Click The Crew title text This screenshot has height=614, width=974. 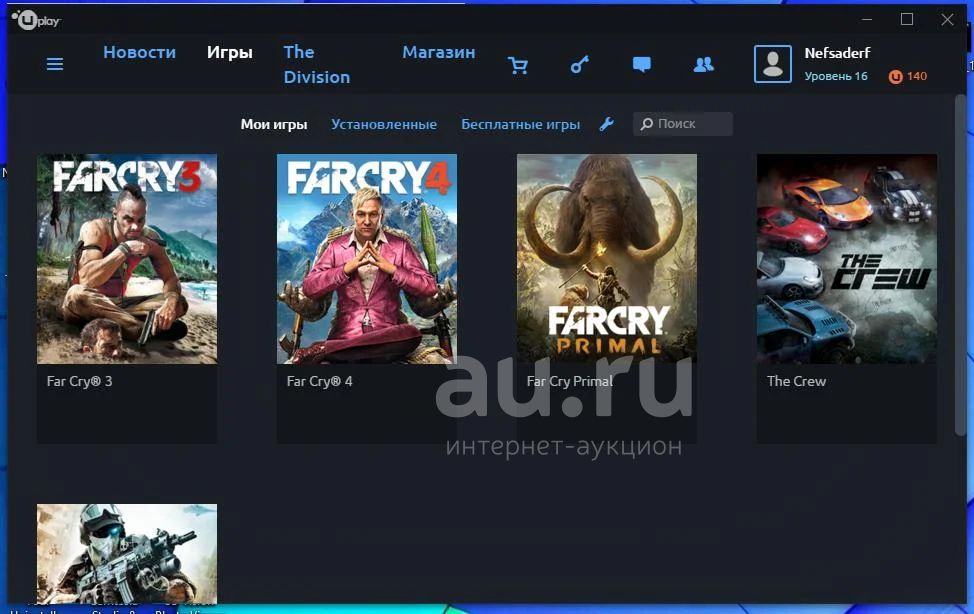[796, 382]
